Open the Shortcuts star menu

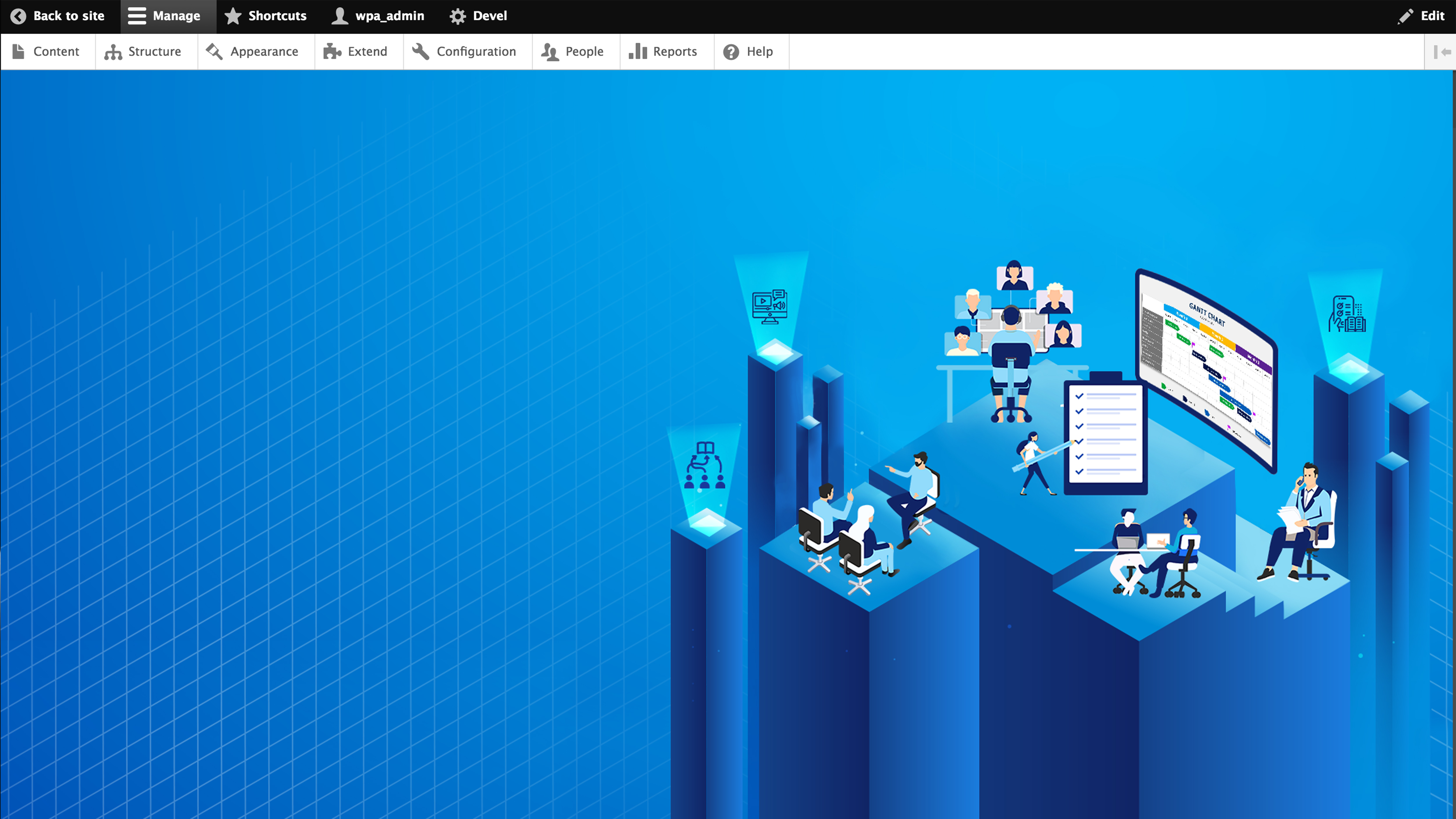click(233, 16)
